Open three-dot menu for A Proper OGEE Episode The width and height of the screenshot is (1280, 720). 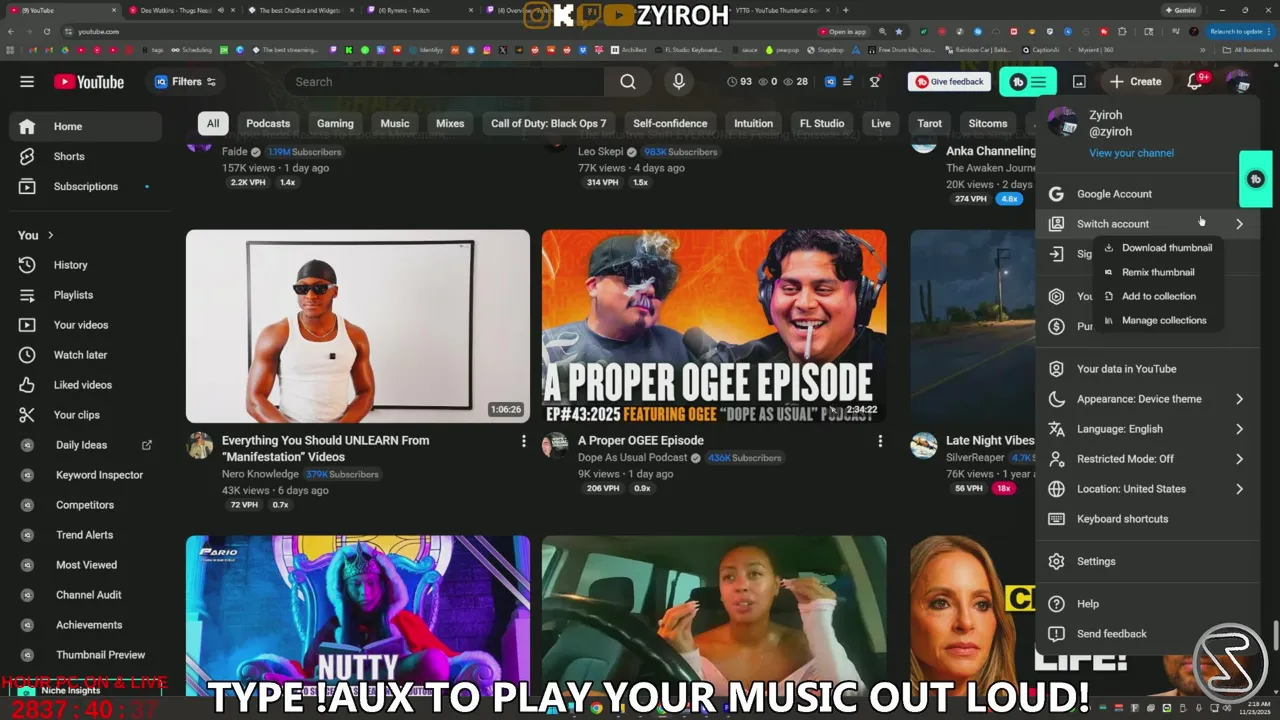(x=879, y=441)
